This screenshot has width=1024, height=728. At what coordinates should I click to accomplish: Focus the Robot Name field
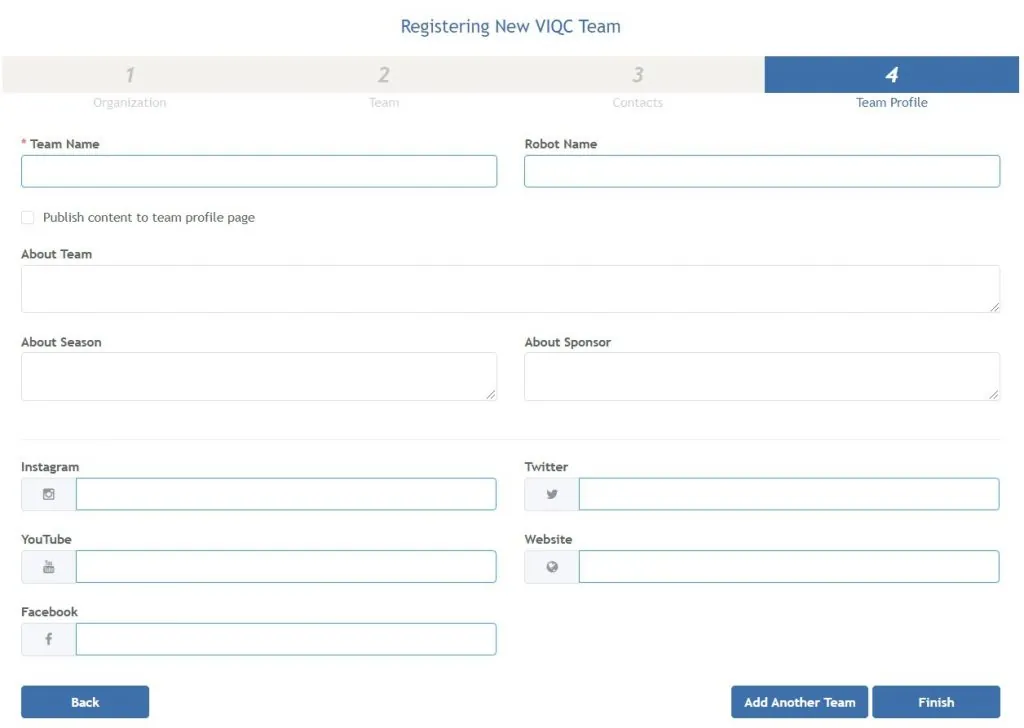(762, 171)
